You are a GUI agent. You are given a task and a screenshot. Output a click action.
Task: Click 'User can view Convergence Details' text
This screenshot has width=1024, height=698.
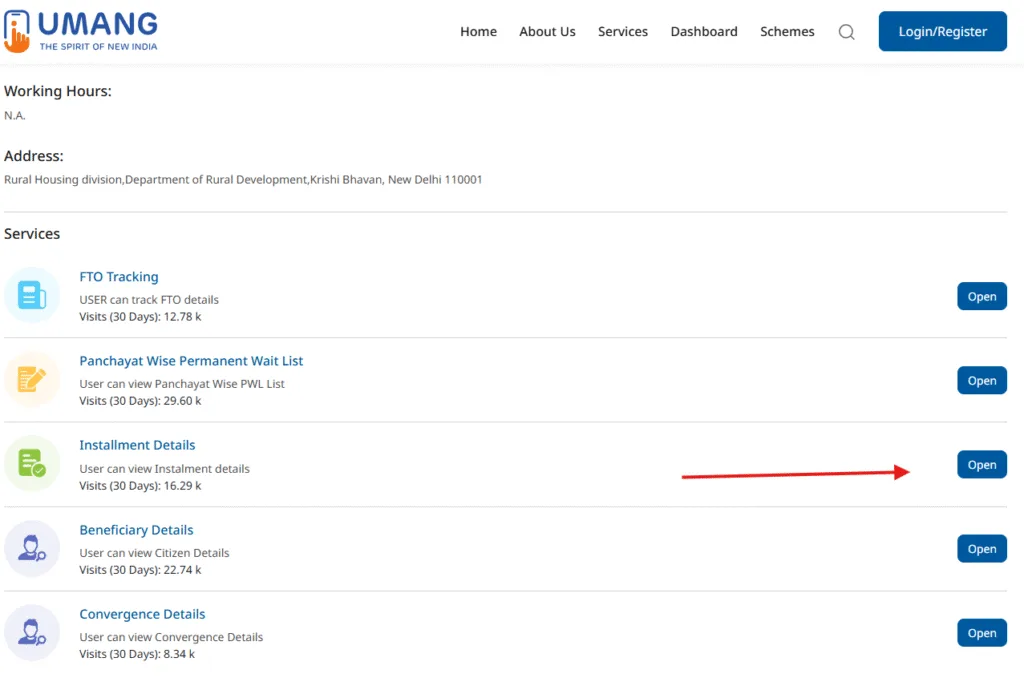click(x=171, y=637)
